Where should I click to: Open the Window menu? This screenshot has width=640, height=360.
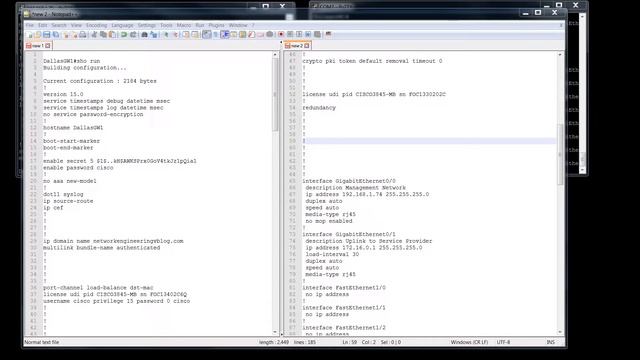tap(238, 25)
